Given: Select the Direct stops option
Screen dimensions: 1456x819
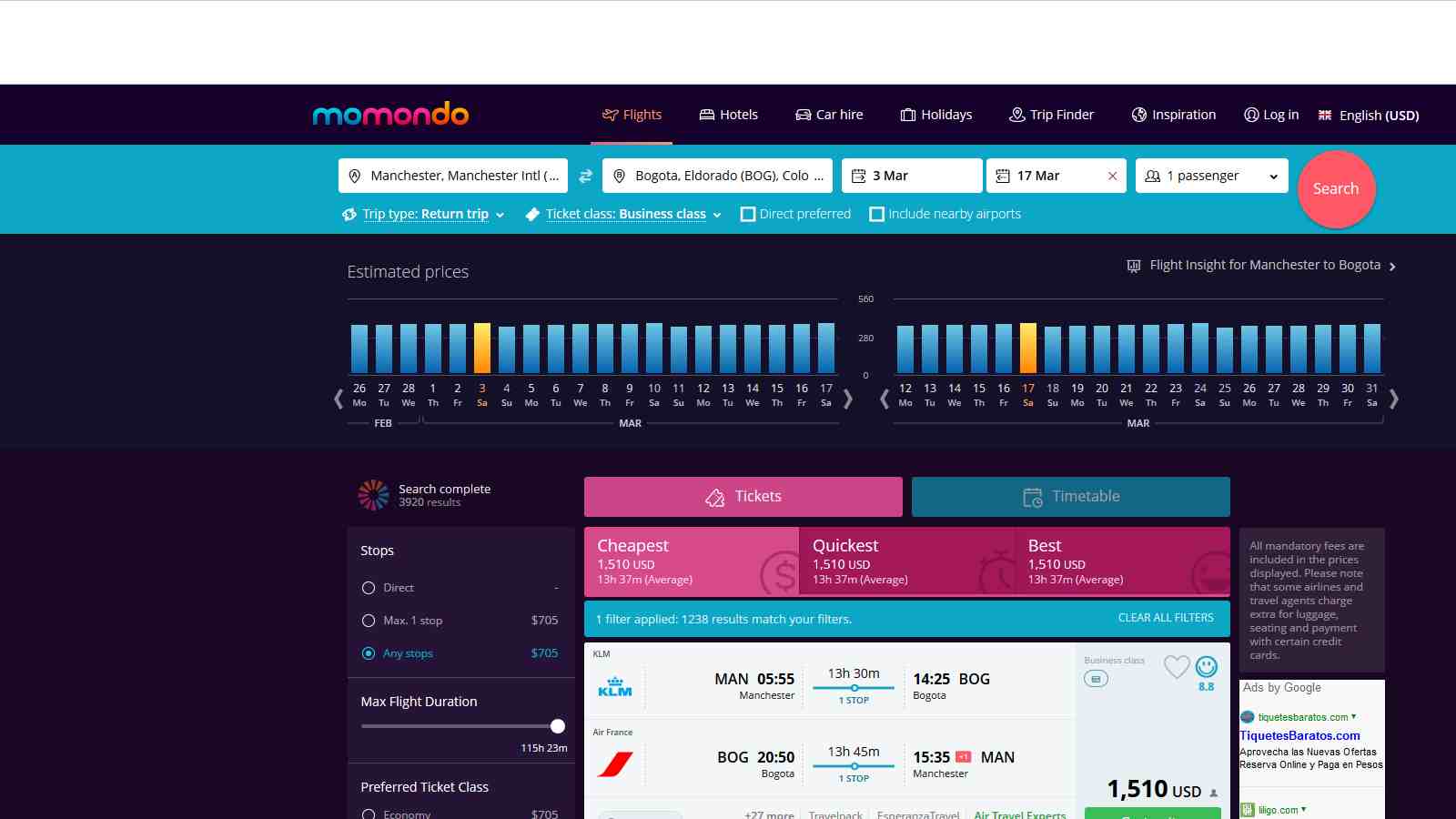Looking at the screenshot, I should coord(369,588).
